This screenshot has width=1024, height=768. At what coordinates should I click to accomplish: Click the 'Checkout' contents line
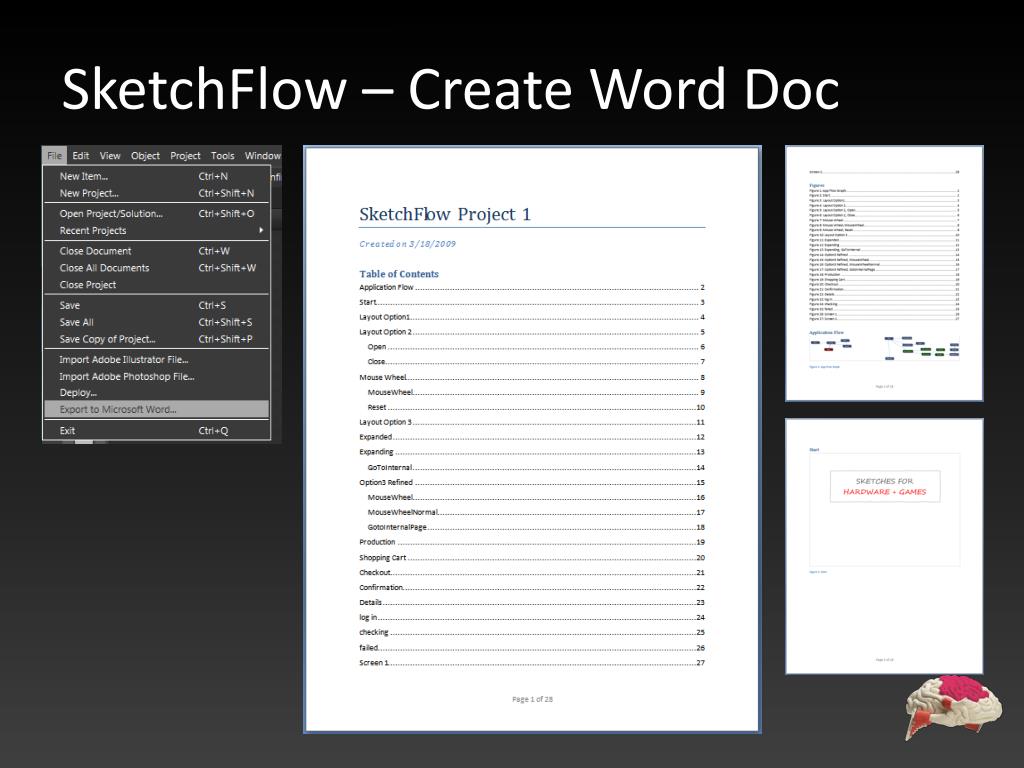click(x=532, y=573)
